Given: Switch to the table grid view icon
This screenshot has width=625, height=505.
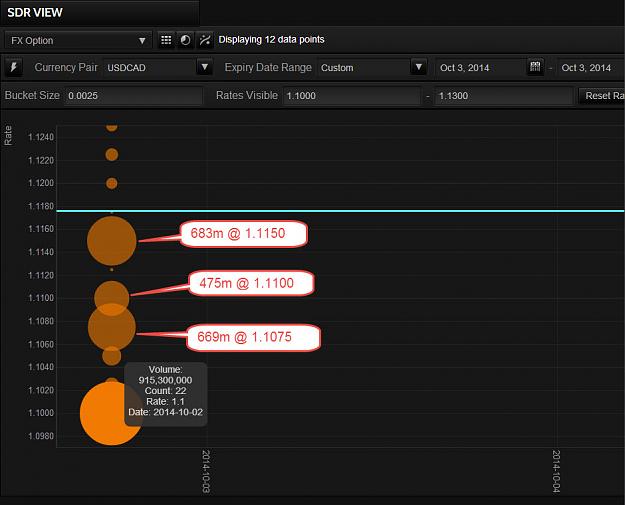Looking at the screenshot, I should 166,40.
